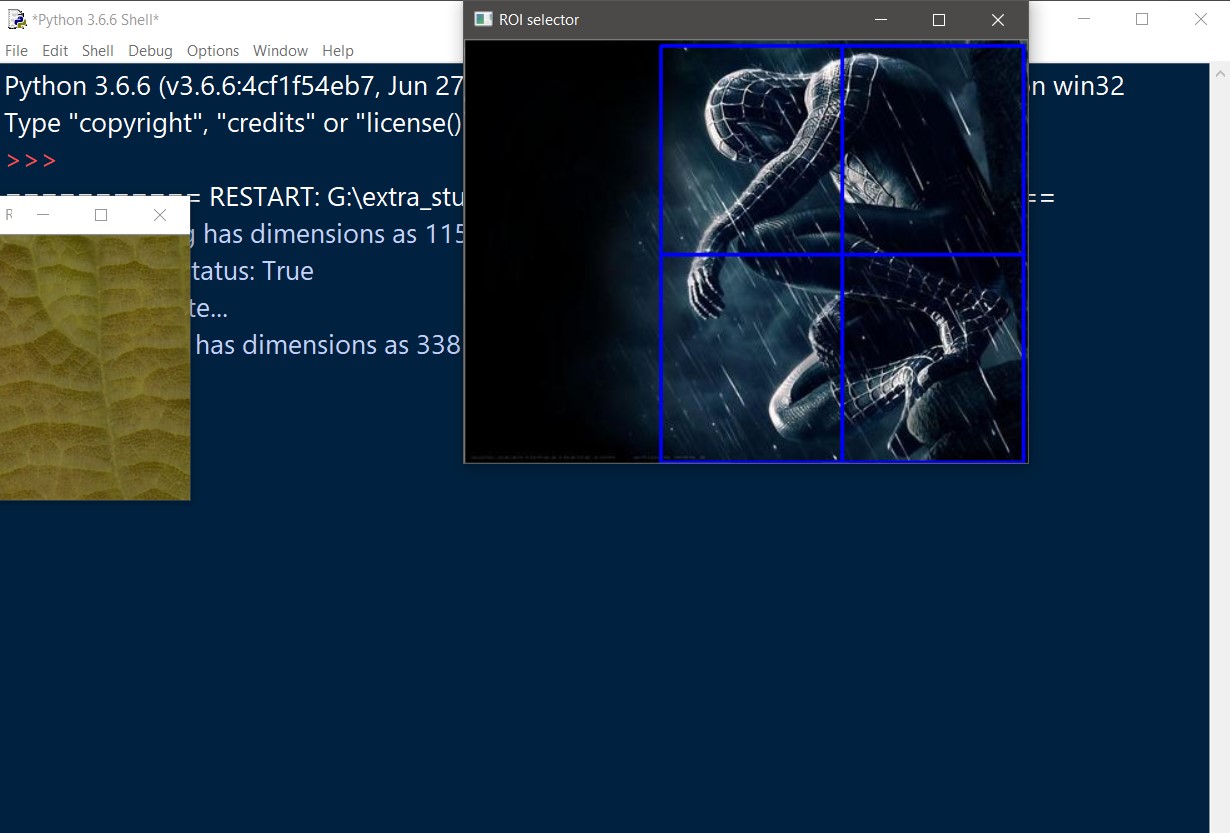Click the 'Type "copyright"' line in shell

[x=234, y=123]
